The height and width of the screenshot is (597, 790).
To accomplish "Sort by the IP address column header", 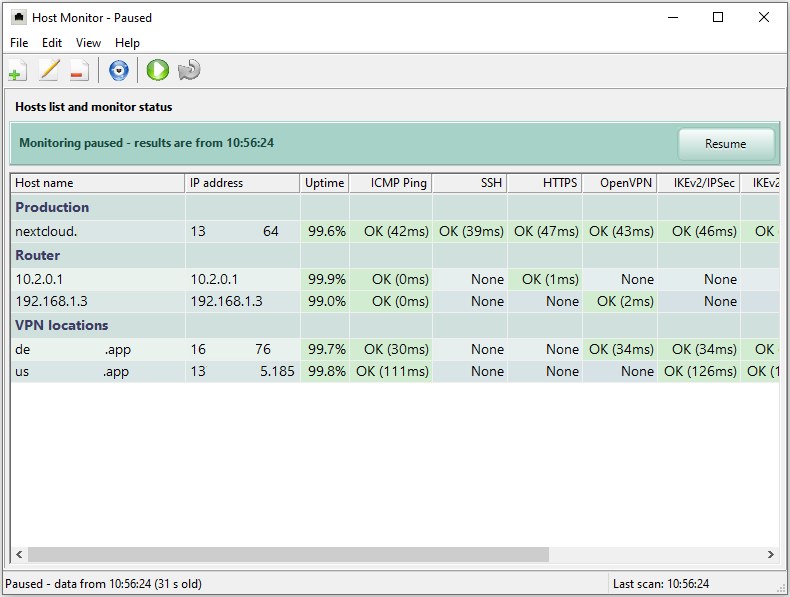I will click(242, 183).
